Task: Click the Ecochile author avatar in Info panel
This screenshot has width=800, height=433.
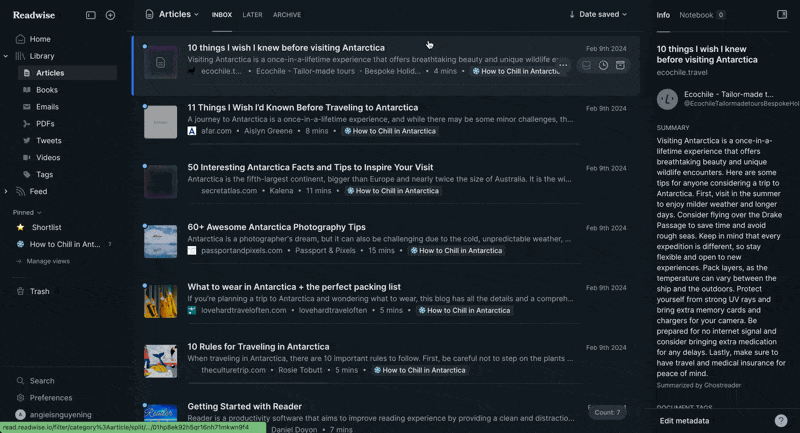Action: click(x=667, y=99)
